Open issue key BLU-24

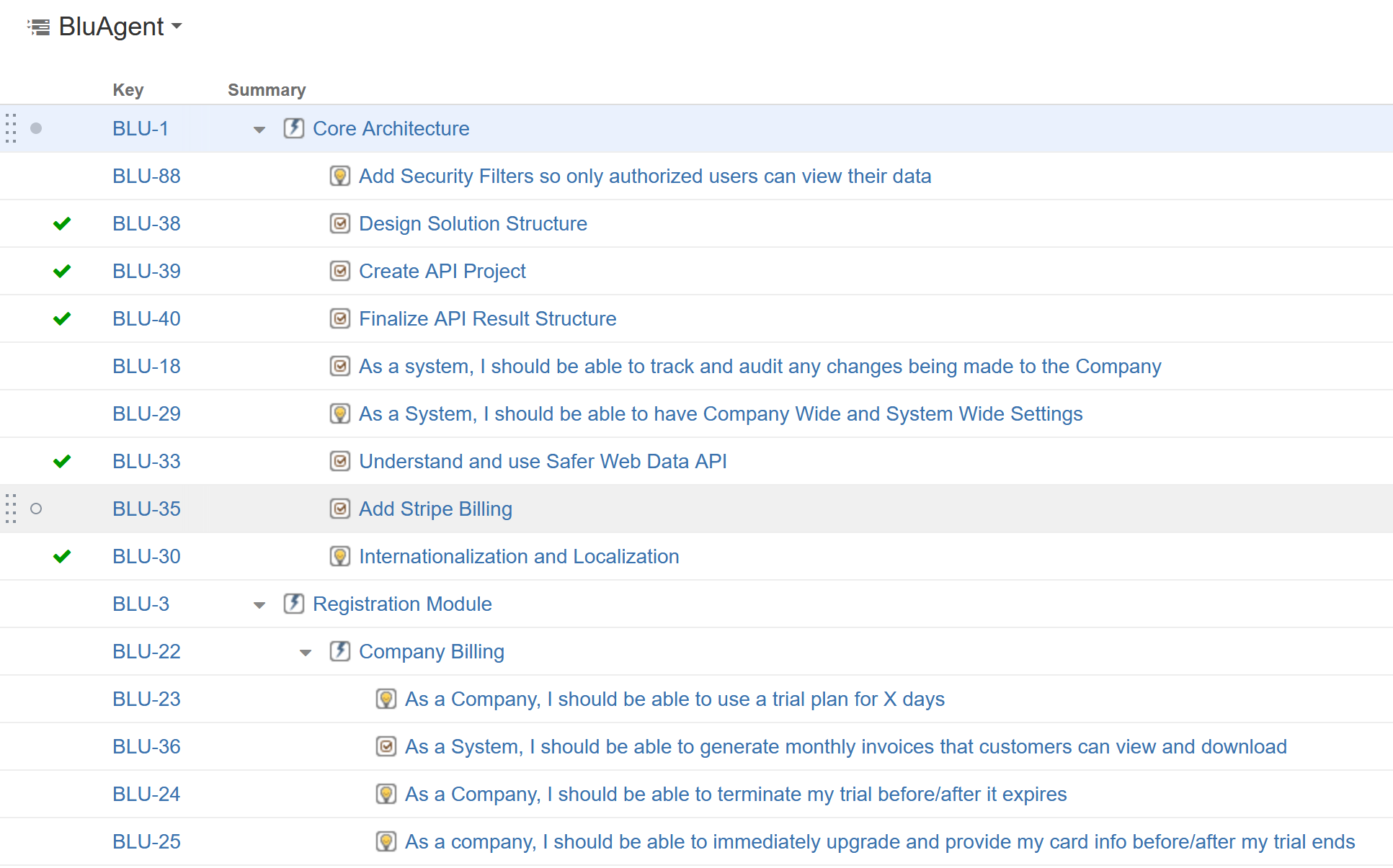(146, 794)
